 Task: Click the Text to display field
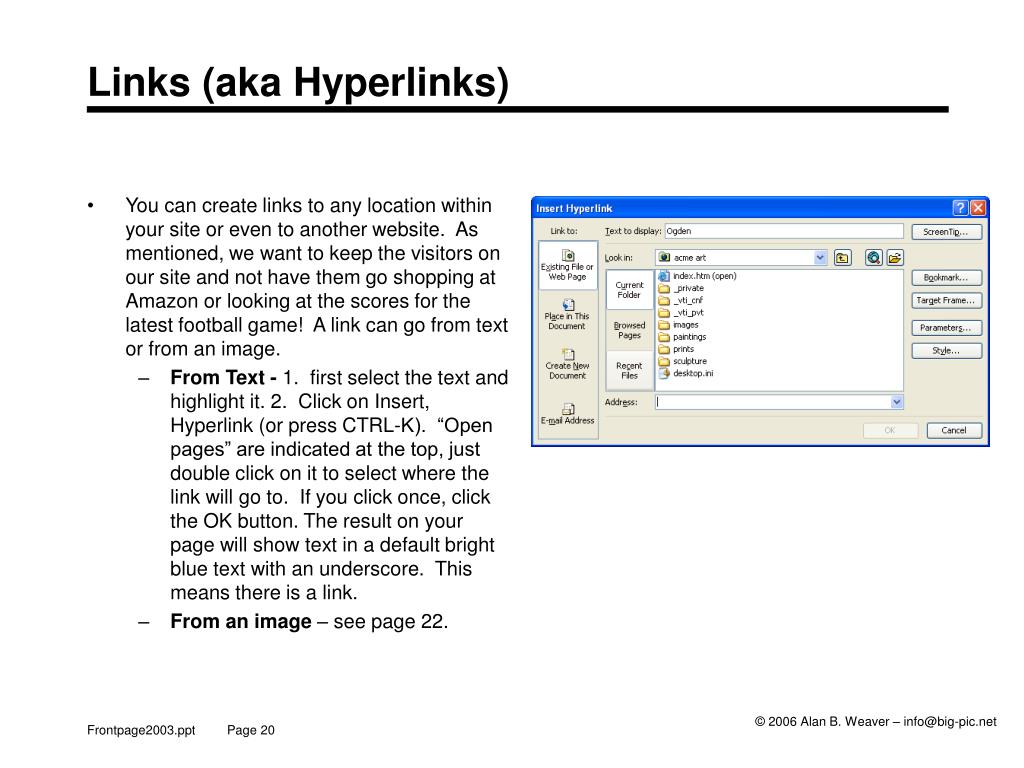(x=784, y=231)
